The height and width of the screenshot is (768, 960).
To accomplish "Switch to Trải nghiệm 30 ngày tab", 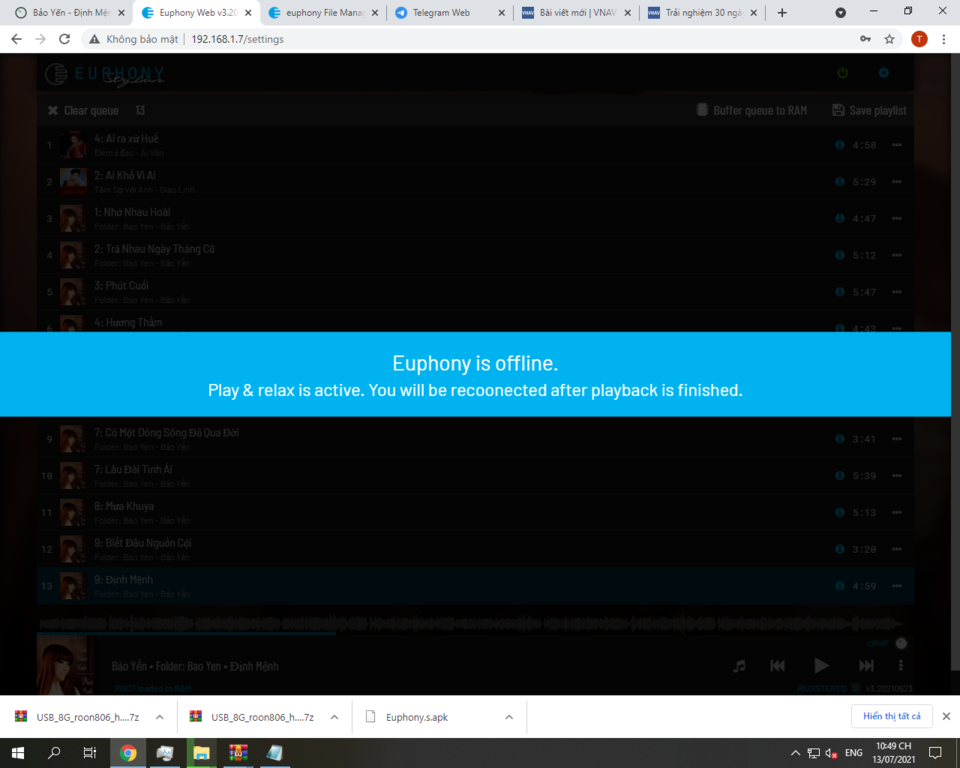I will click(x=702, y=12).
